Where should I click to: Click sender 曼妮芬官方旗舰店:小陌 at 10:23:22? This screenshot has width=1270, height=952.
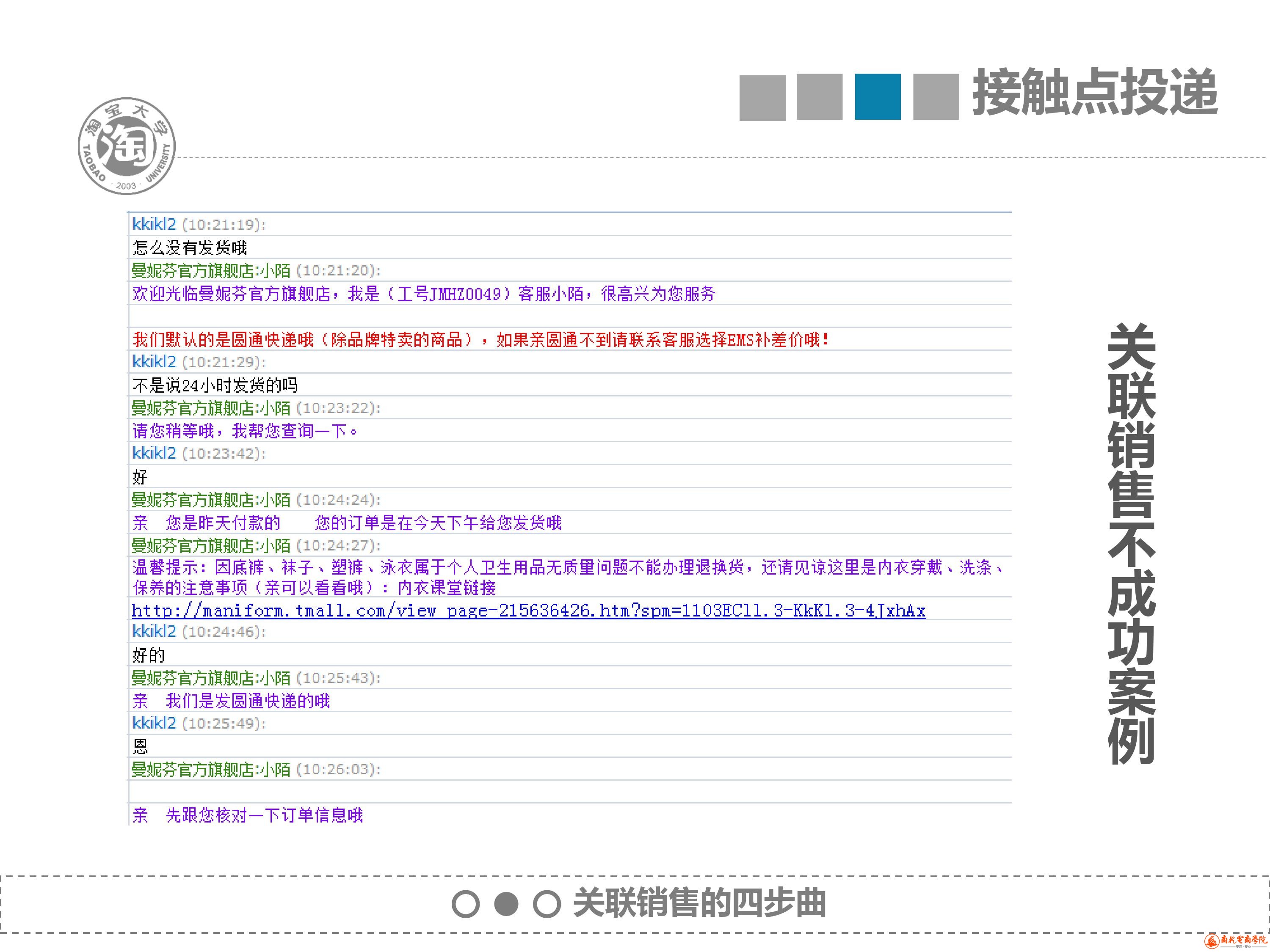pos(211,408)
